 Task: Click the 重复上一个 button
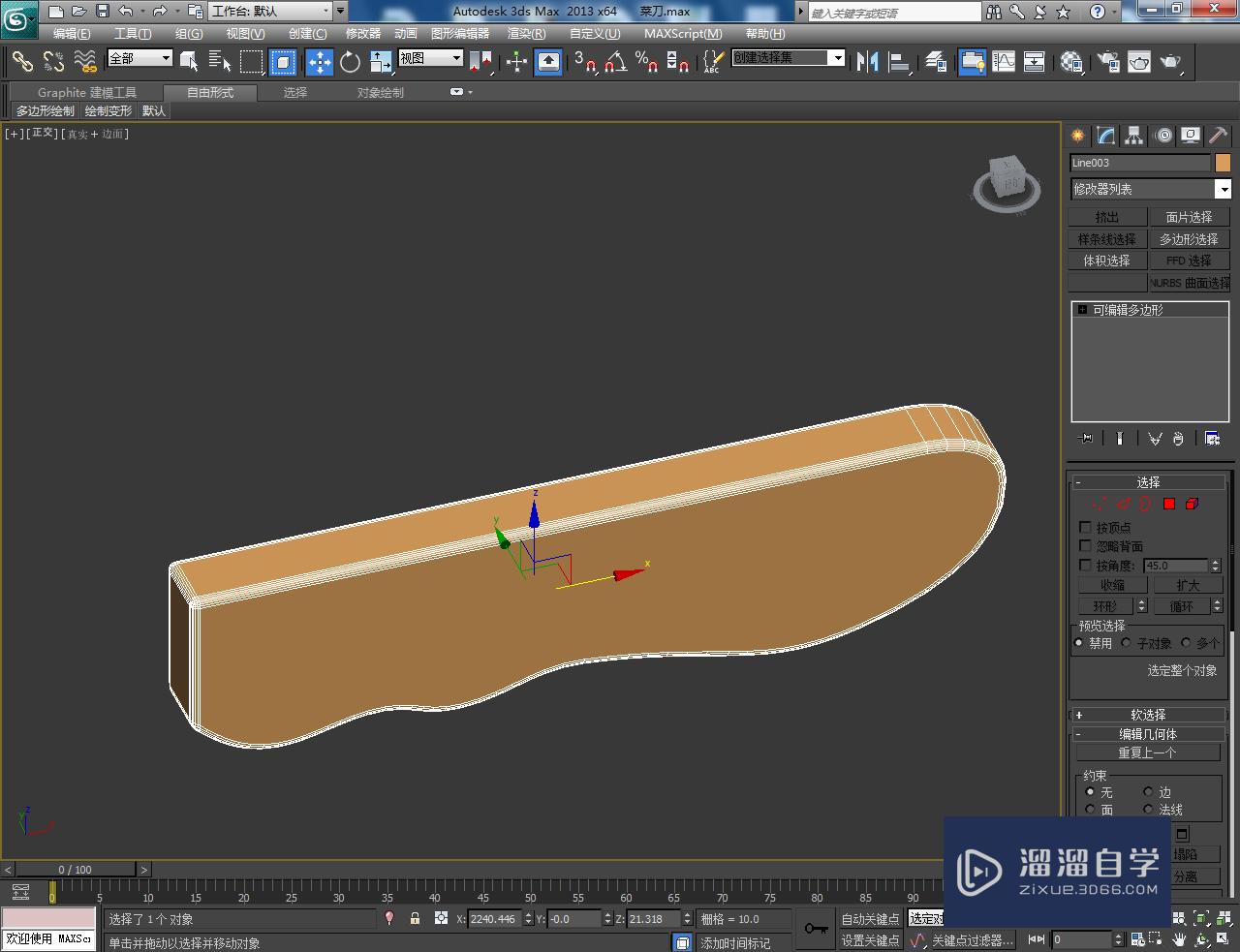coord(1148,752)
